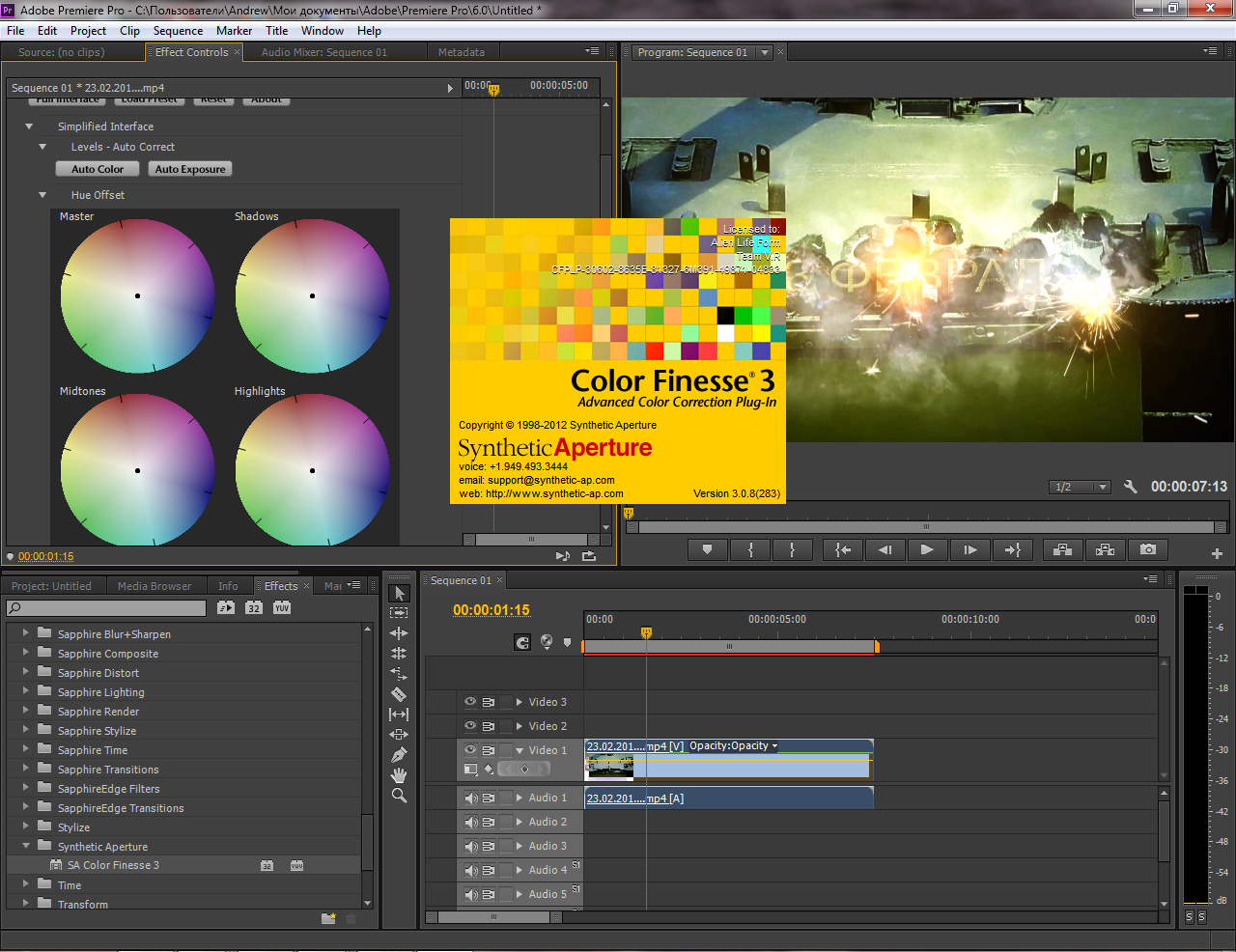The width and height of the screenshot is (1236, 952).
Task: Select the Rate Stretch tool
Action: click(399, 674)
